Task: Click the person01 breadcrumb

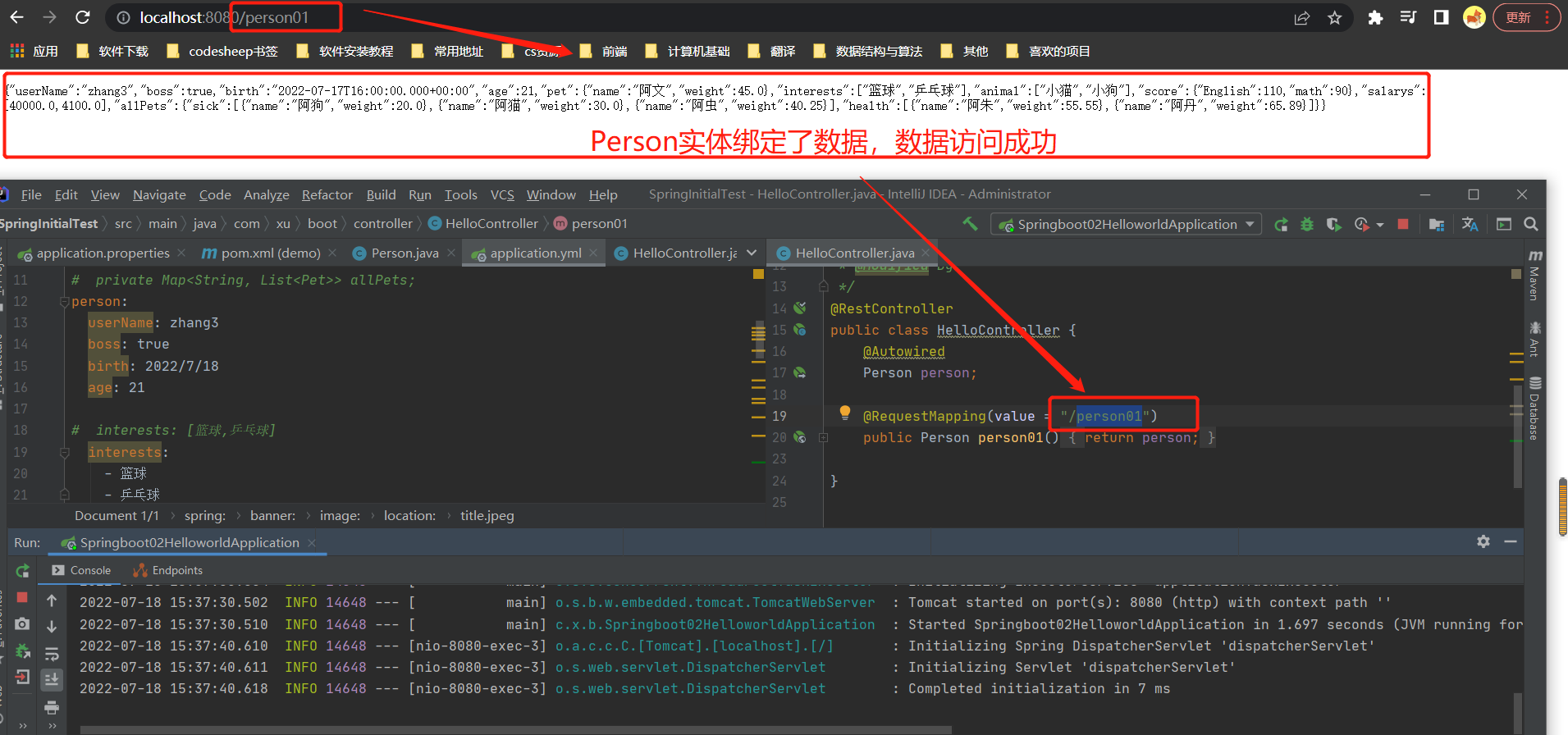Action: point(590,224)
